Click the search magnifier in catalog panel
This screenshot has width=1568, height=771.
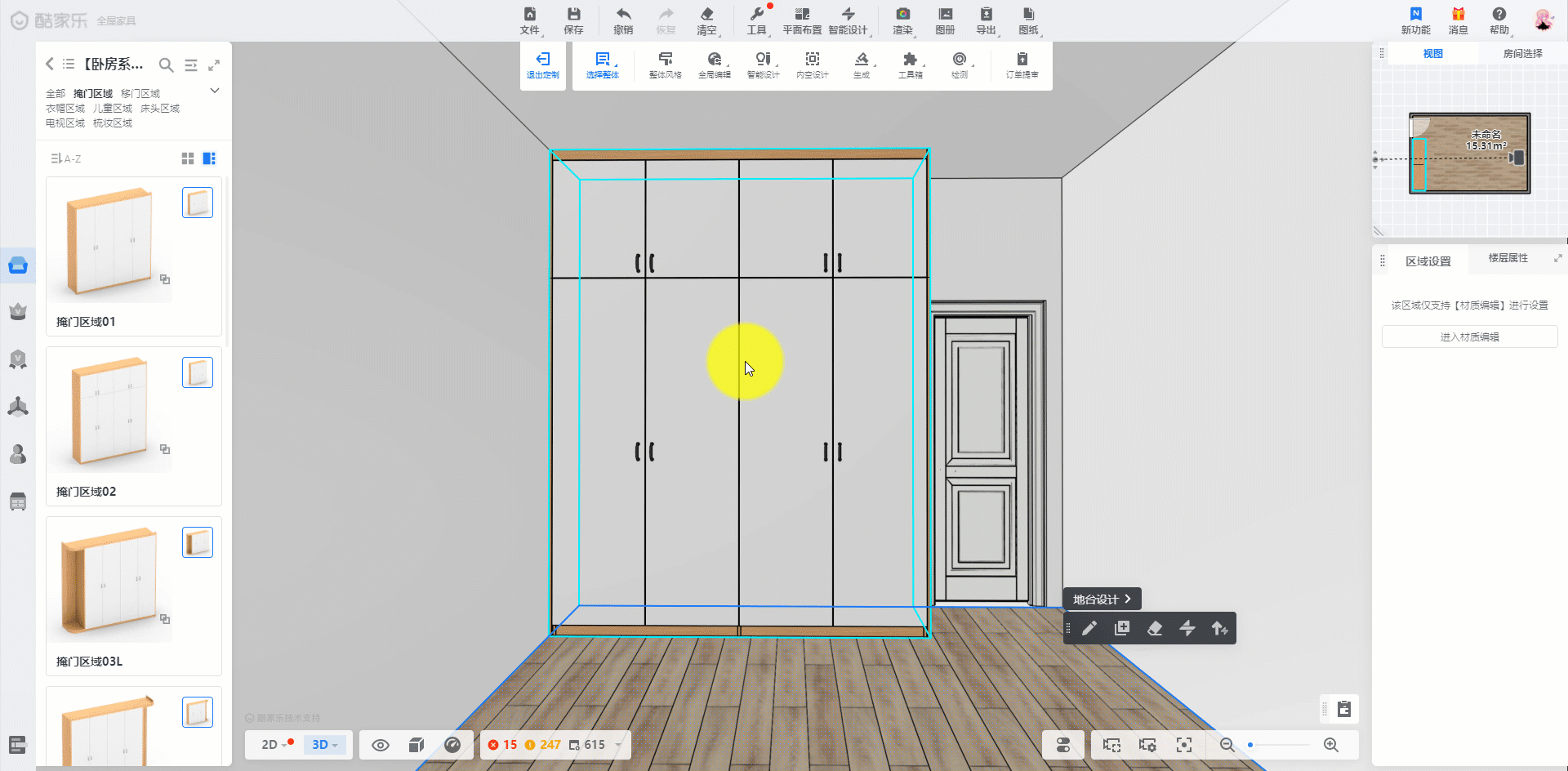166,65
